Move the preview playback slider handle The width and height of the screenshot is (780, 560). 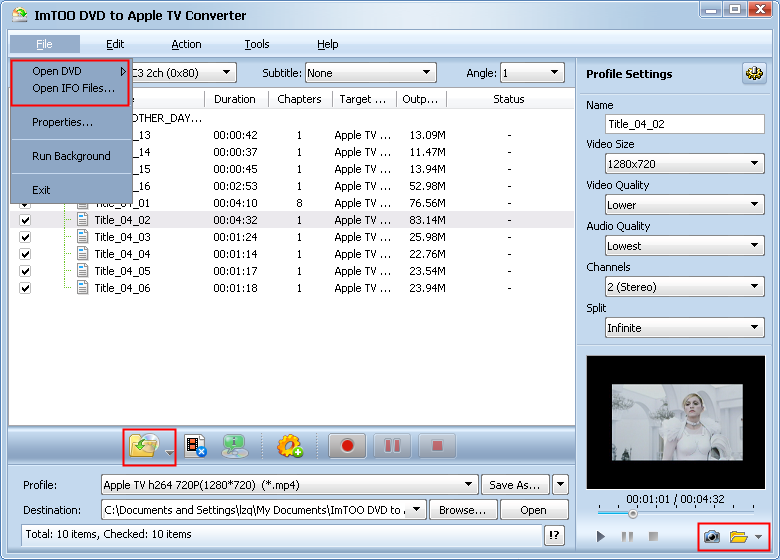632,514
